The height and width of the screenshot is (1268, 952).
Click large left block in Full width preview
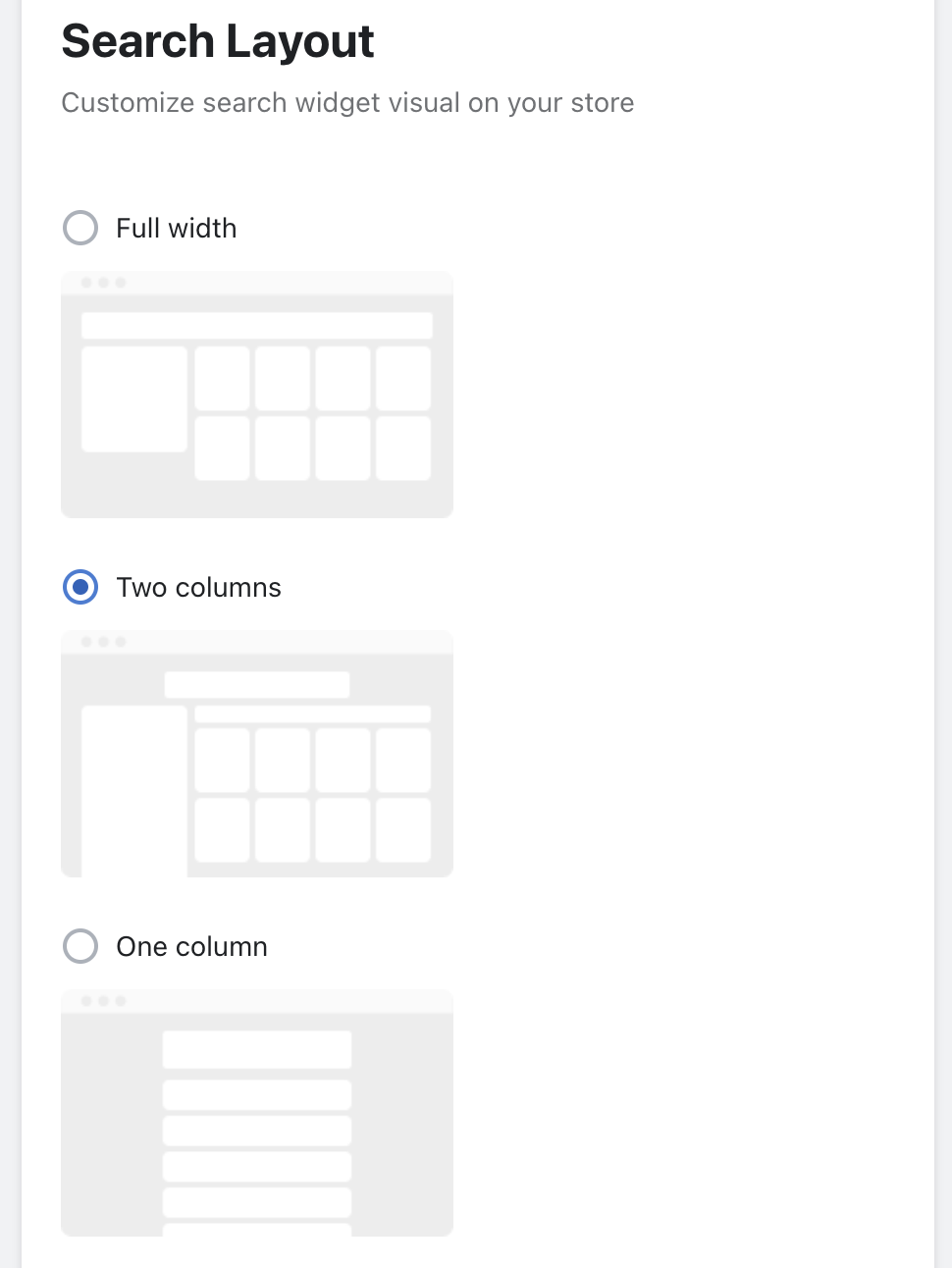click(x=134, y=398)
